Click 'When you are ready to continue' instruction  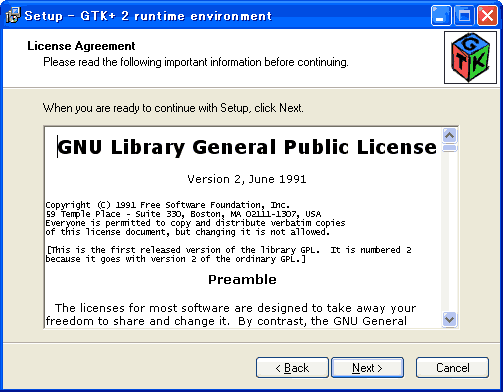tap(173, 108)
